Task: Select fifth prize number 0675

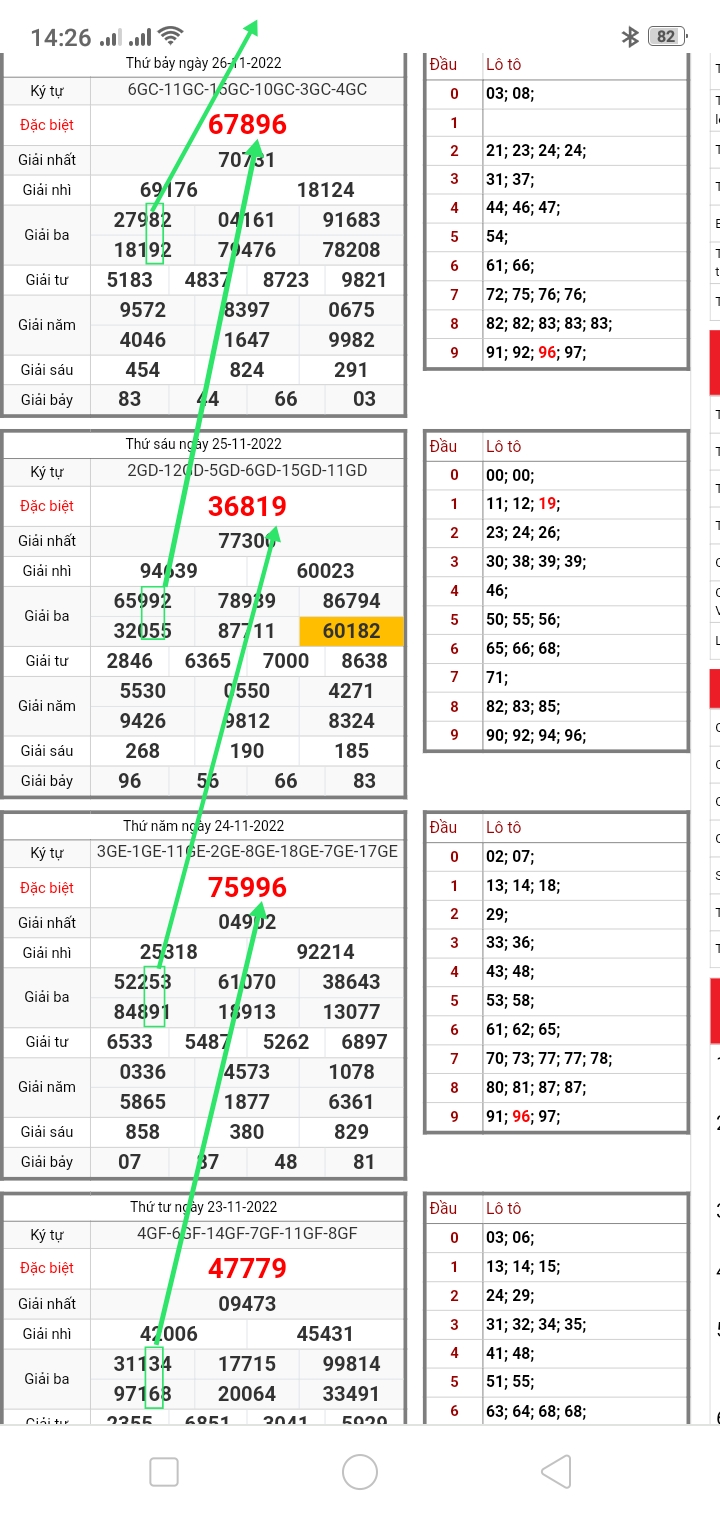Action: [x=351, y=310]
